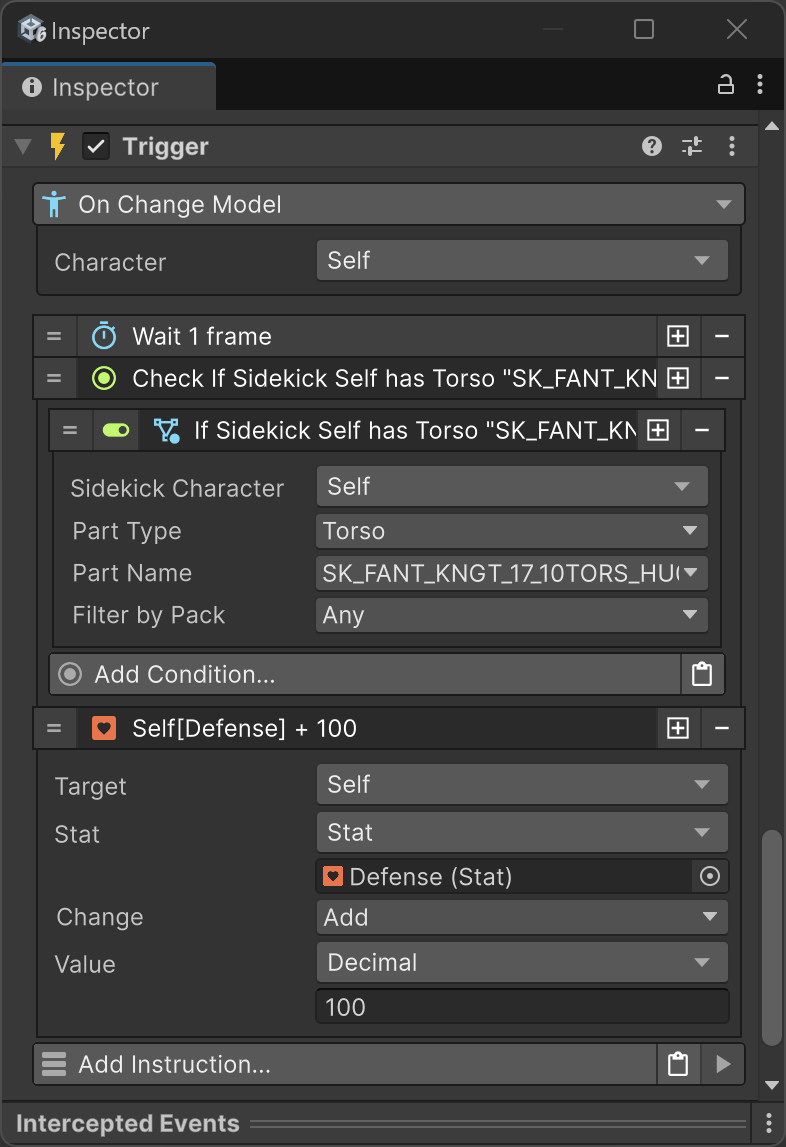This screenshot has height=1147, width=786.
Task: Click the plus icon on Wait 1 frame row
Action: click(x=678, y=336)
